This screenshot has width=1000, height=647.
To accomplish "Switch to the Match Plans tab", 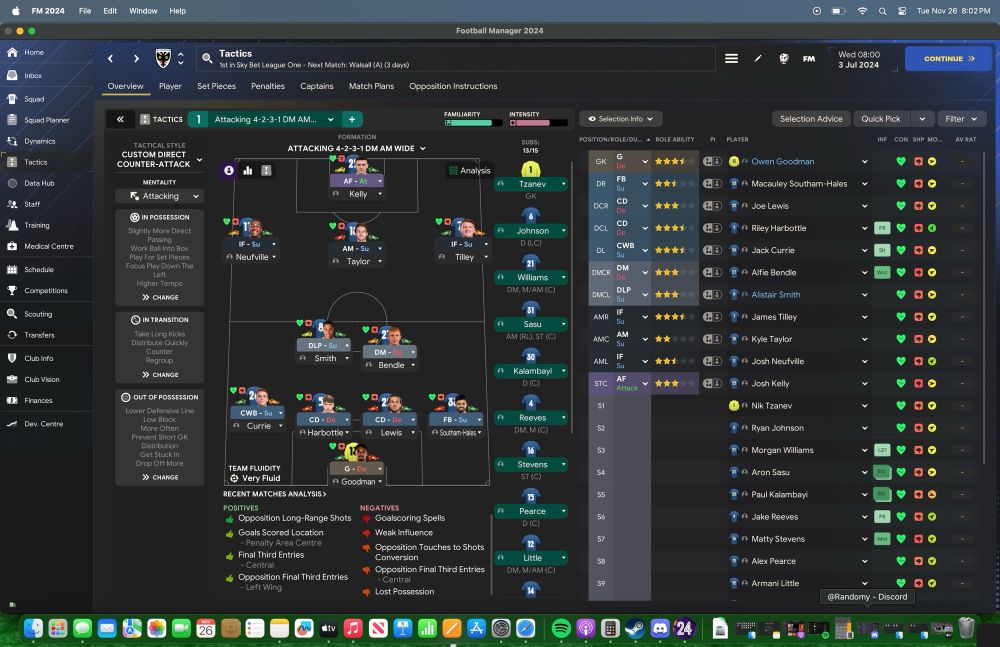I will pyautogui.click(x=371, y=86).
